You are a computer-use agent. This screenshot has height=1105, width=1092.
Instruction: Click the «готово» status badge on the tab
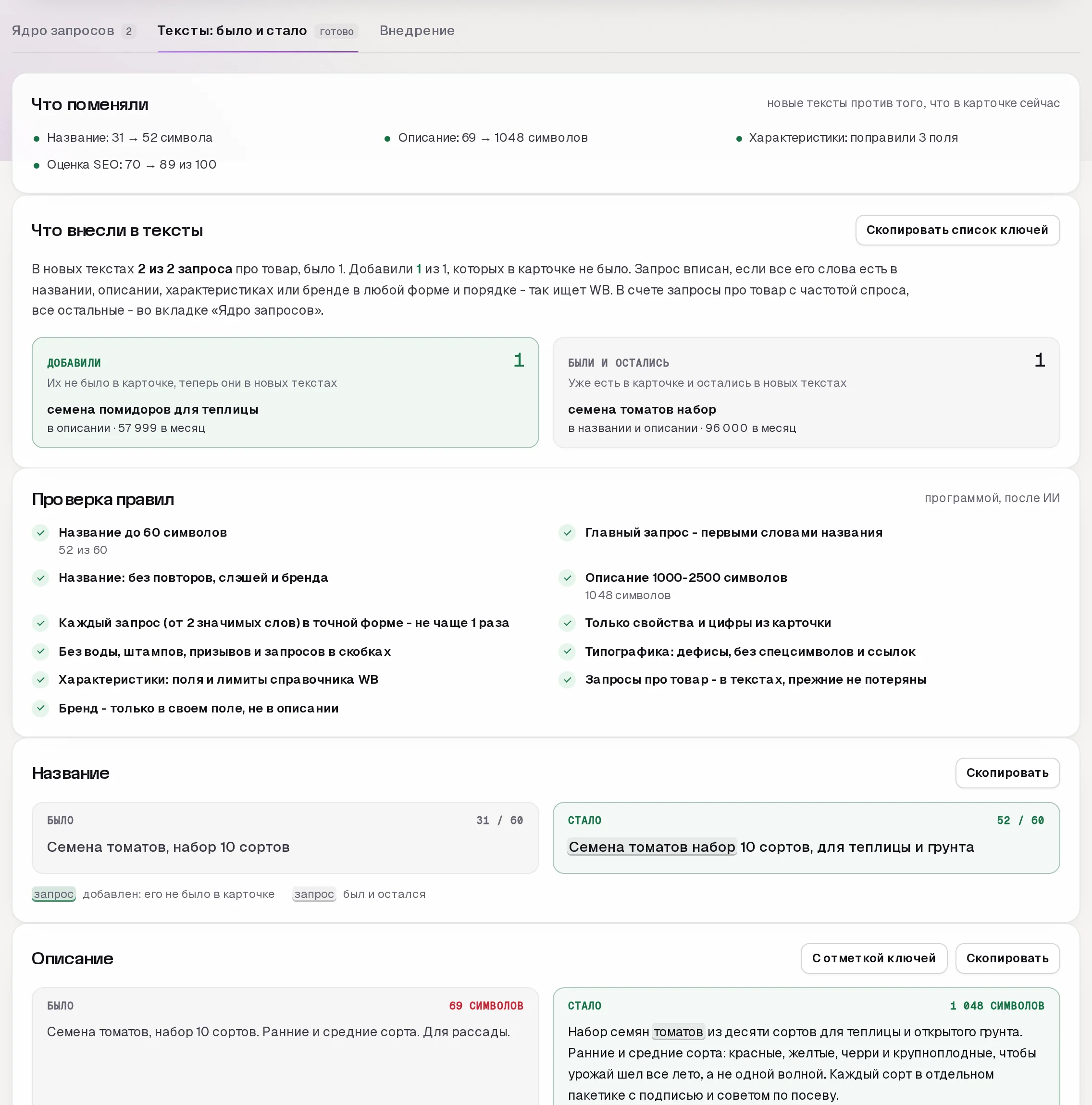coord(336,31)
